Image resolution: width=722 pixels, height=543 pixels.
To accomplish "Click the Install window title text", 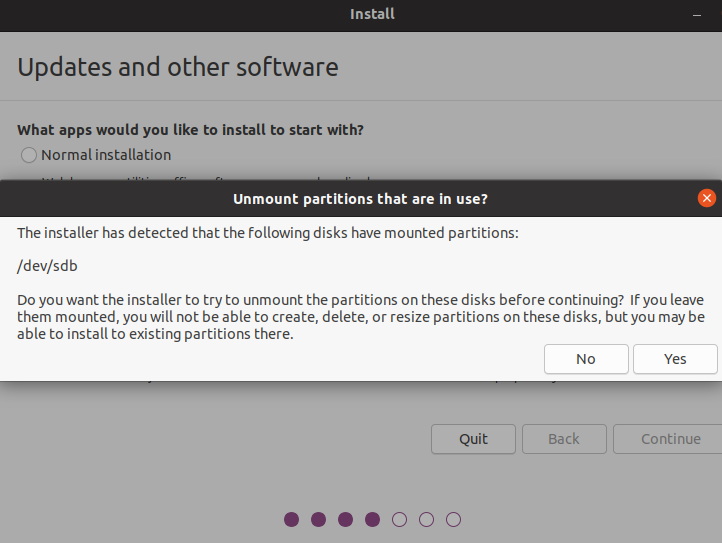I will pyautogui.click(x=372, y=14).
